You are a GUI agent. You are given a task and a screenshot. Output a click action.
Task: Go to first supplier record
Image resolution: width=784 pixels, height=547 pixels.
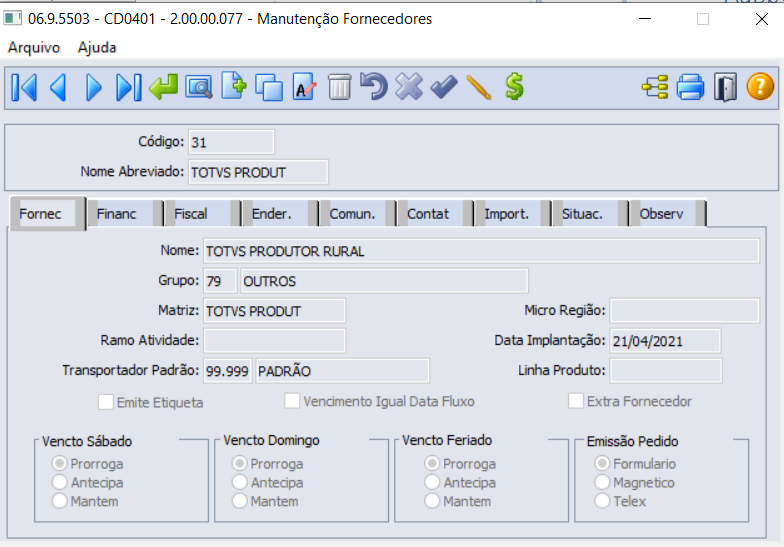click(24, 88)
